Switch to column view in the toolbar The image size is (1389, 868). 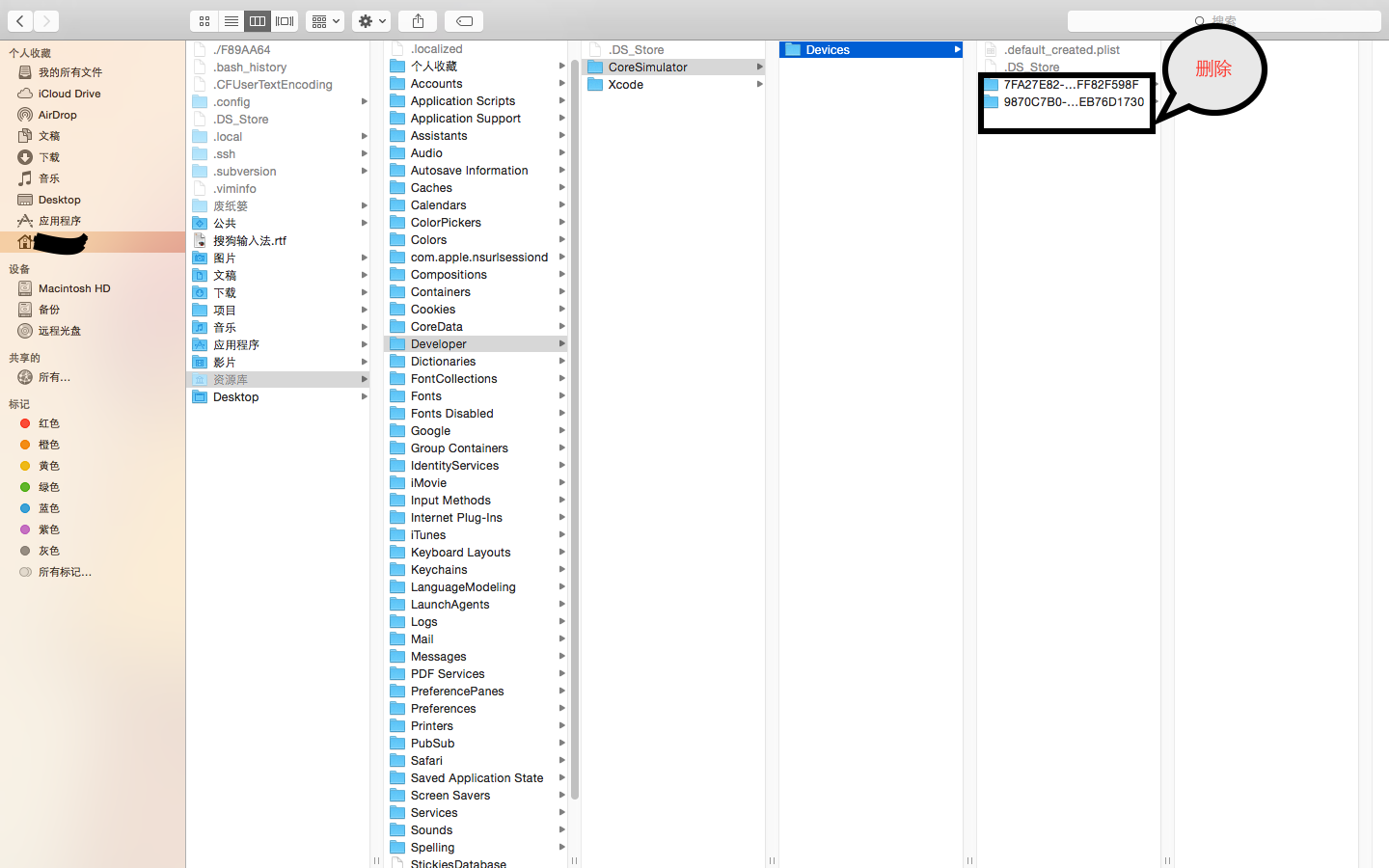click(x=258, y=20)
